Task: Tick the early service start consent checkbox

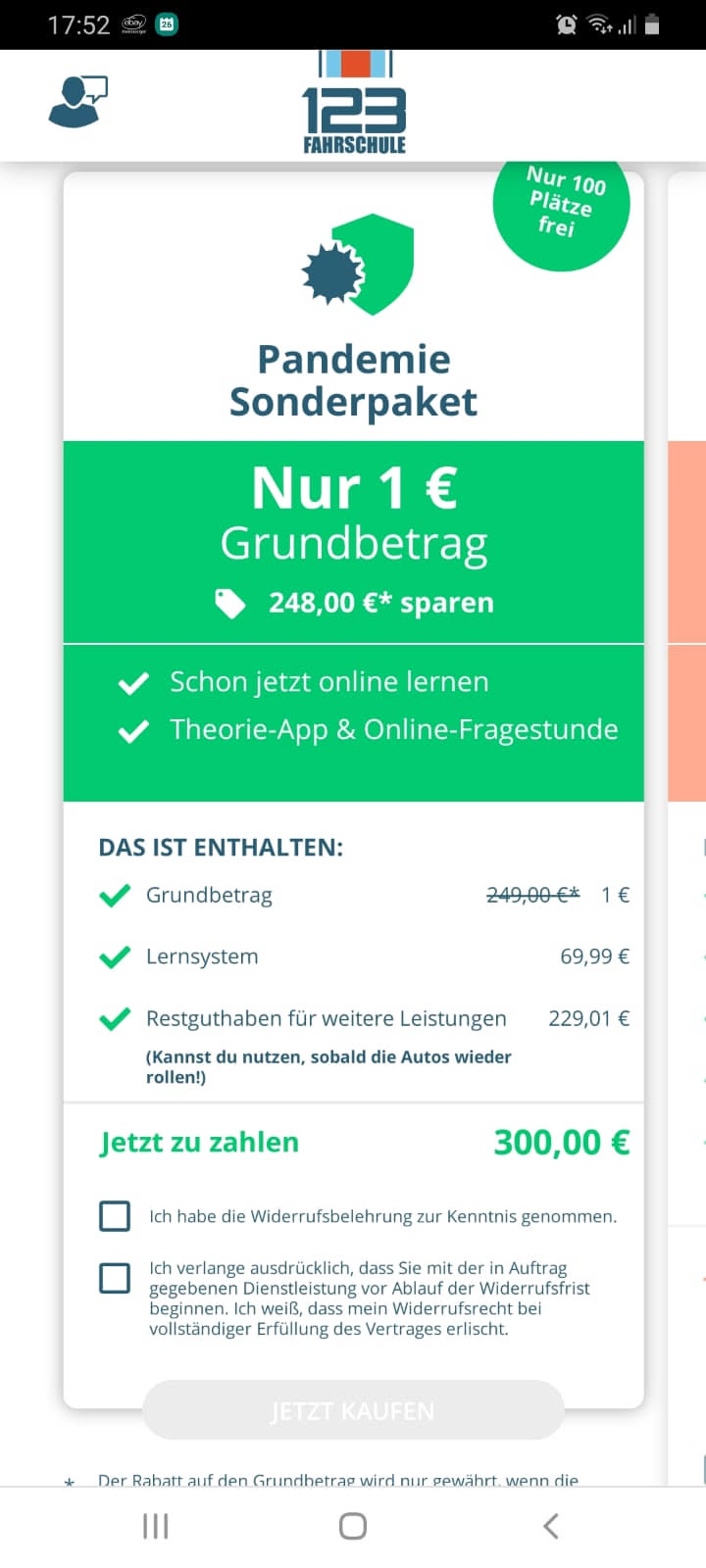Action: pos(115,1278)
